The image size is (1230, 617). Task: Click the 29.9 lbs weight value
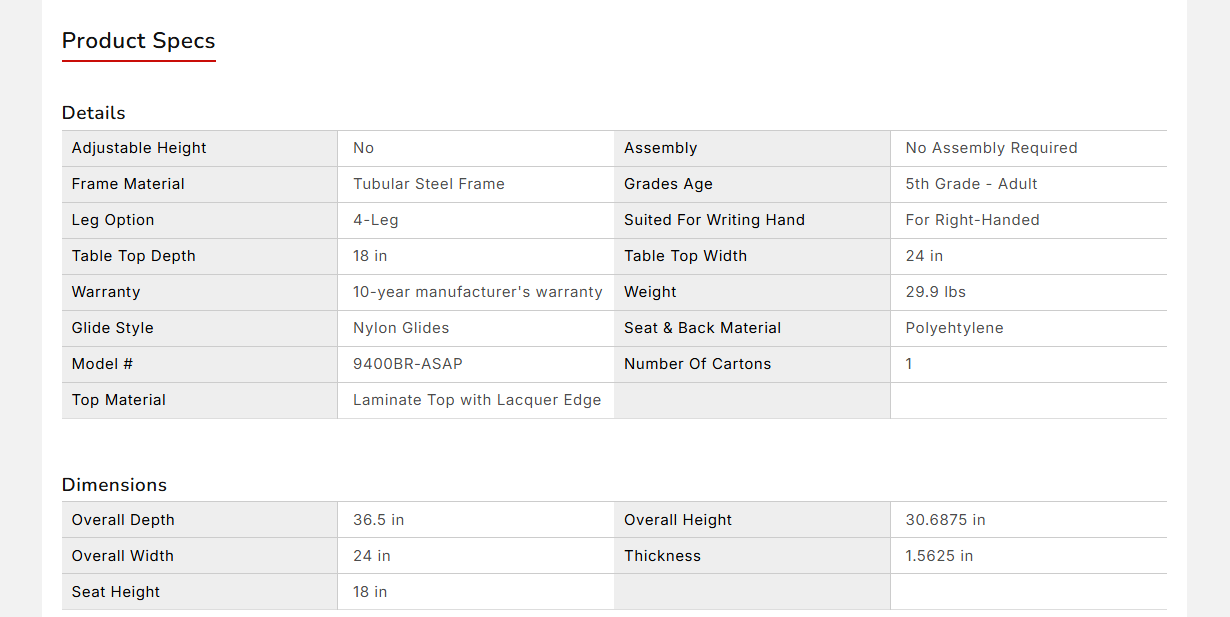coord(935,292)
